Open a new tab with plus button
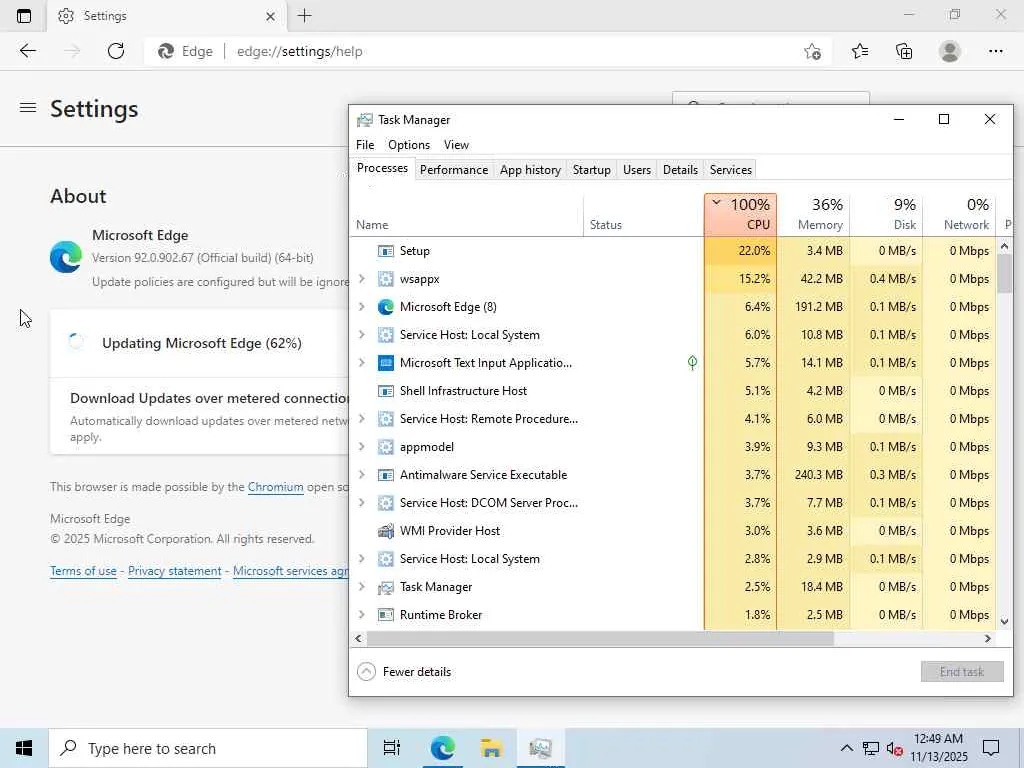 [x=304, y=16]
